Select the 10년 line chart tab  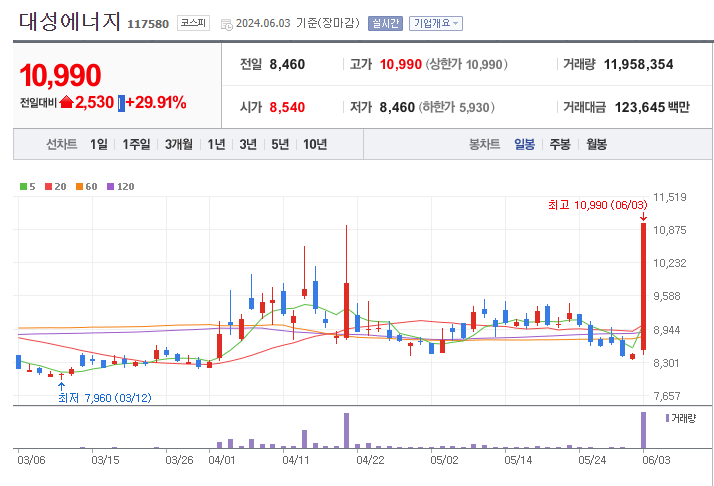pyautogui.click(x=315, y=144)
